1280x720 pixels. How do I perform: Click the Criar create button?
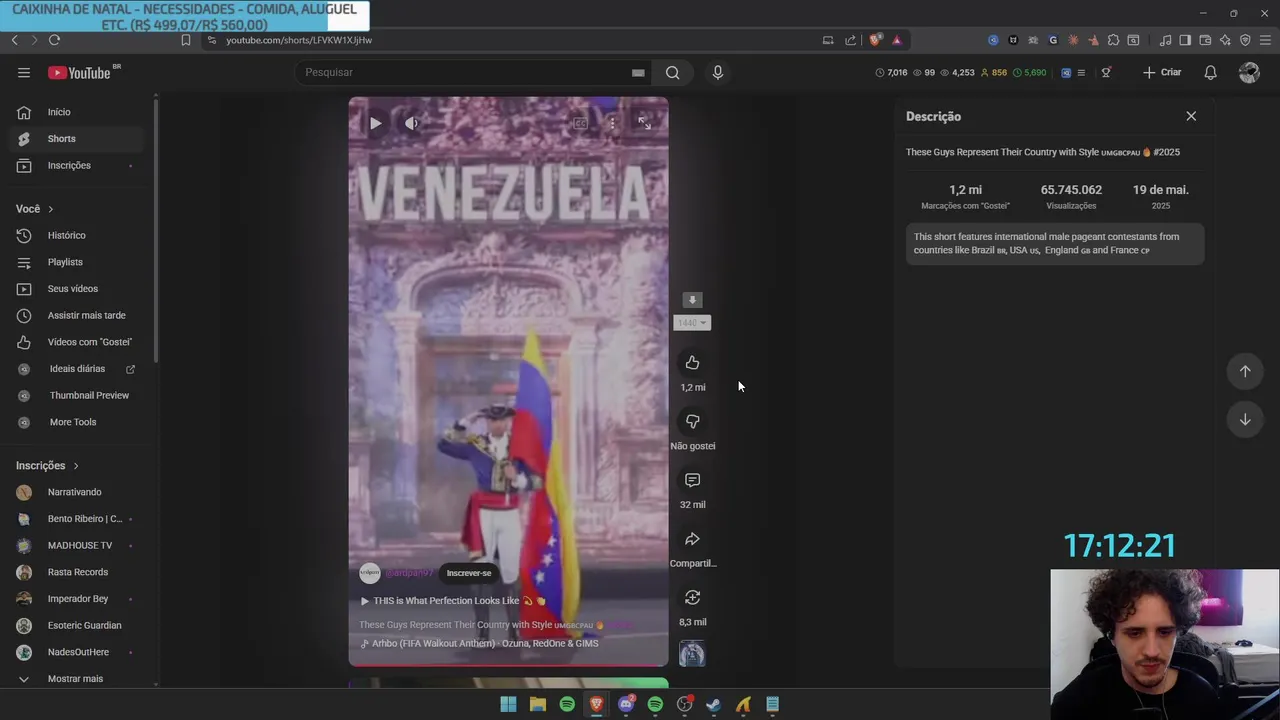pos(1162,72)
